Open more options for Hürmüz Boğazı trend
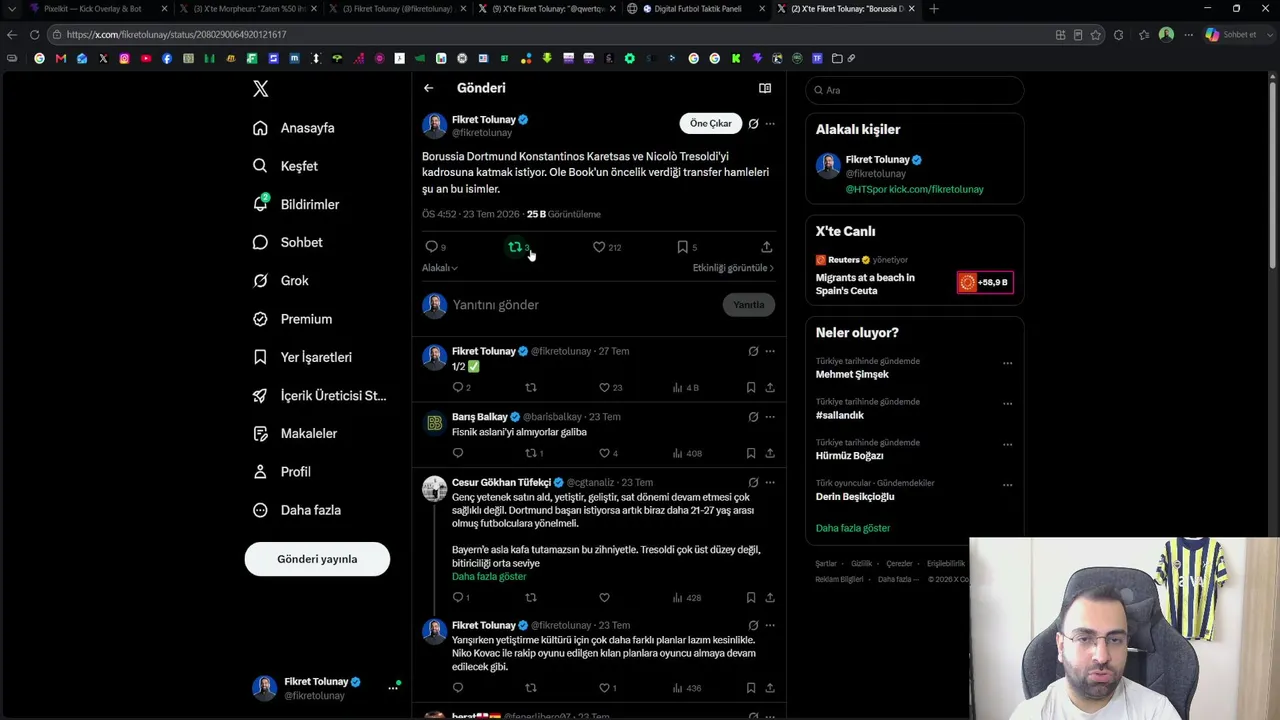 (x=1007, y=445)
